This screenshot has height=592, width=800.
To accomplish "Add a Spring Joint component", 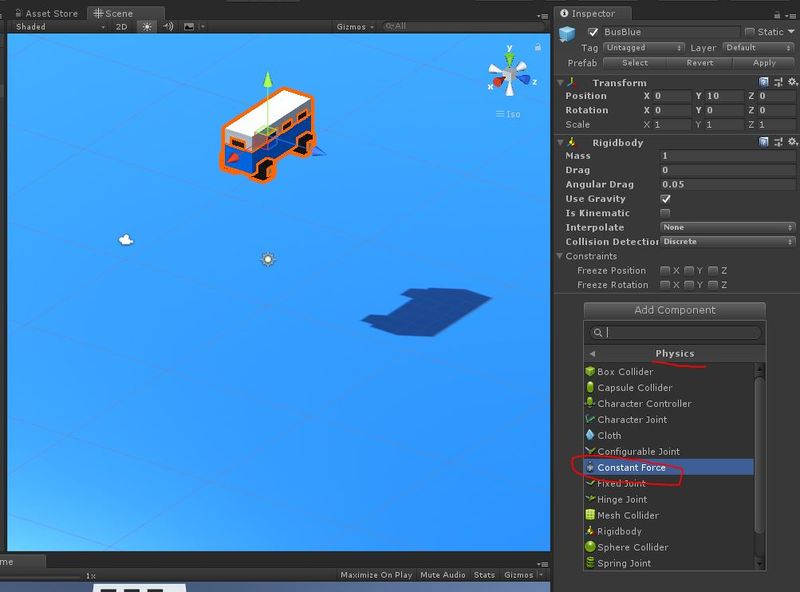I will tap(669, 563).
